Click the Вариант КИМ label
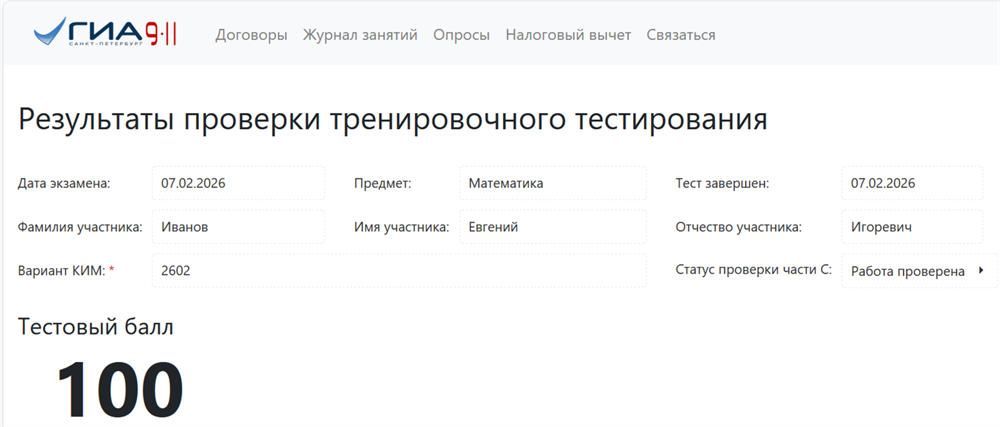Image resolution: width=1000 pixels, height=427 pixels. coord(66,270)
